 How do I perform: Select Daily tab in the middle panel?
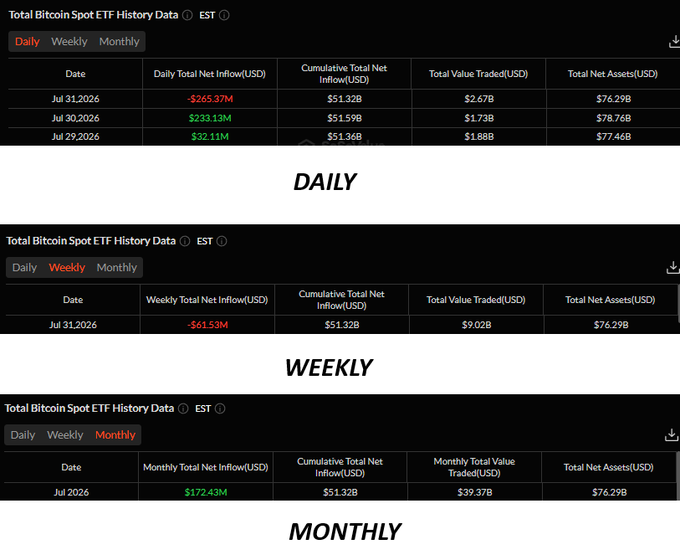(25, 268)
